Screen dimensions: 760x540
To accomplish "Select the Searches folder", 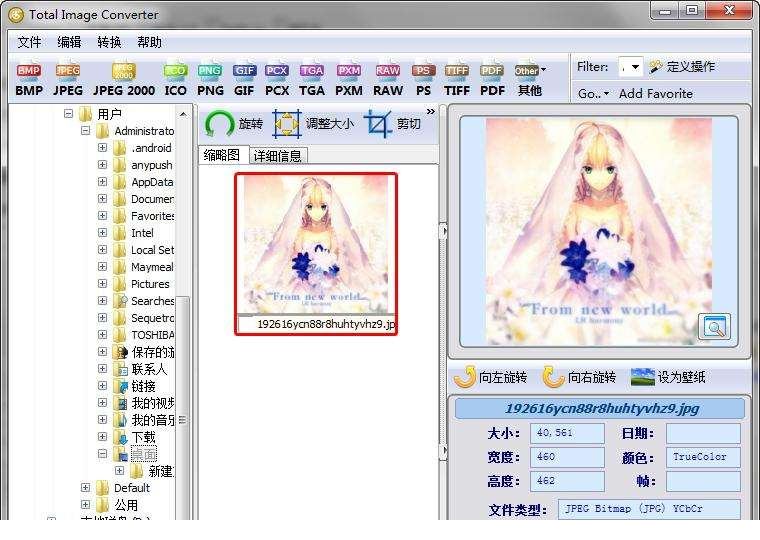I will 153,301.
